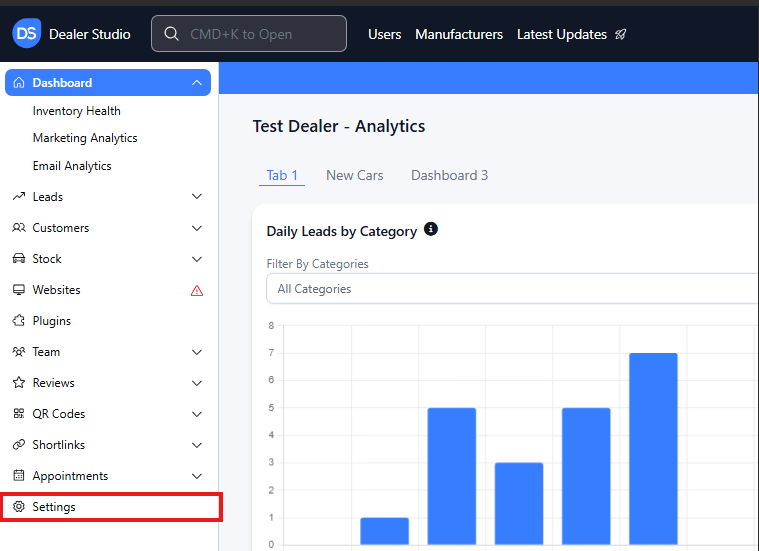Collapse the Dashboard section chevron
Image resolution: width=759 pixels, height=551 pixels.
point(197,83)
